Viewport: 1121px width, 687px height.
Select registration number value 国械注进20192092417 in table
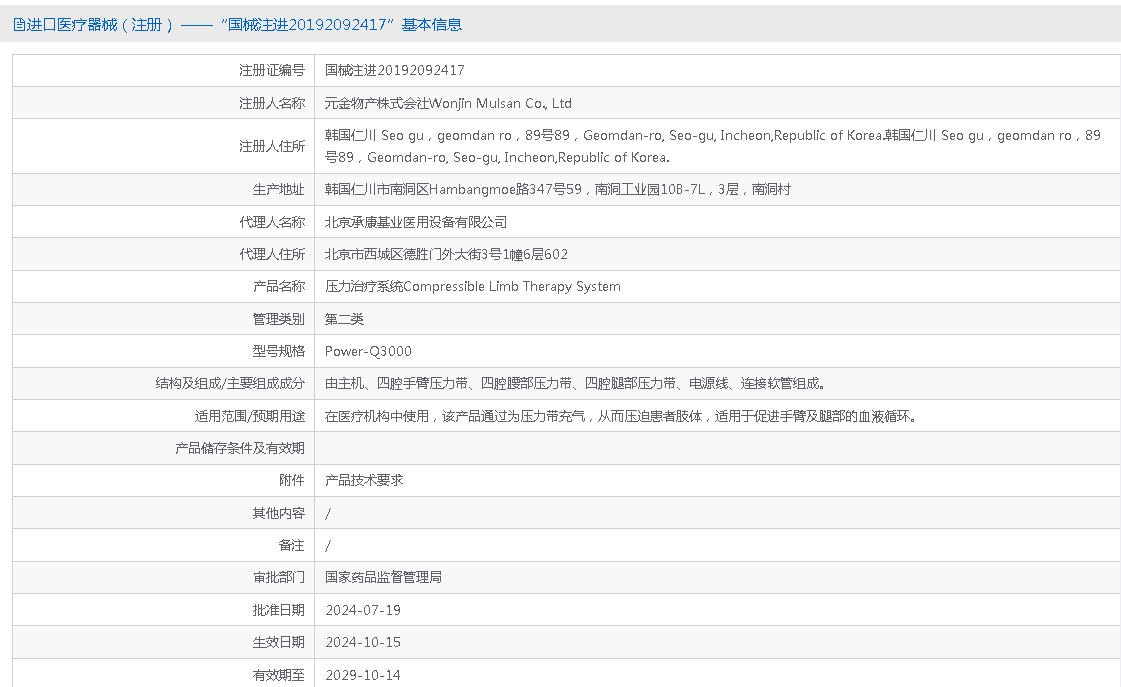(x=395, y=70)
